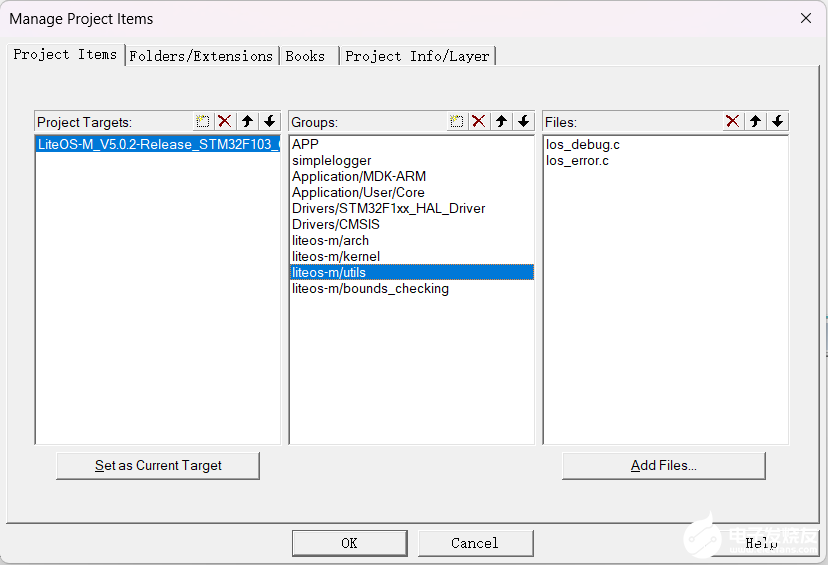Select file los_error.c
Viewport: 828px width, 565px height.
tap(666, 161)
